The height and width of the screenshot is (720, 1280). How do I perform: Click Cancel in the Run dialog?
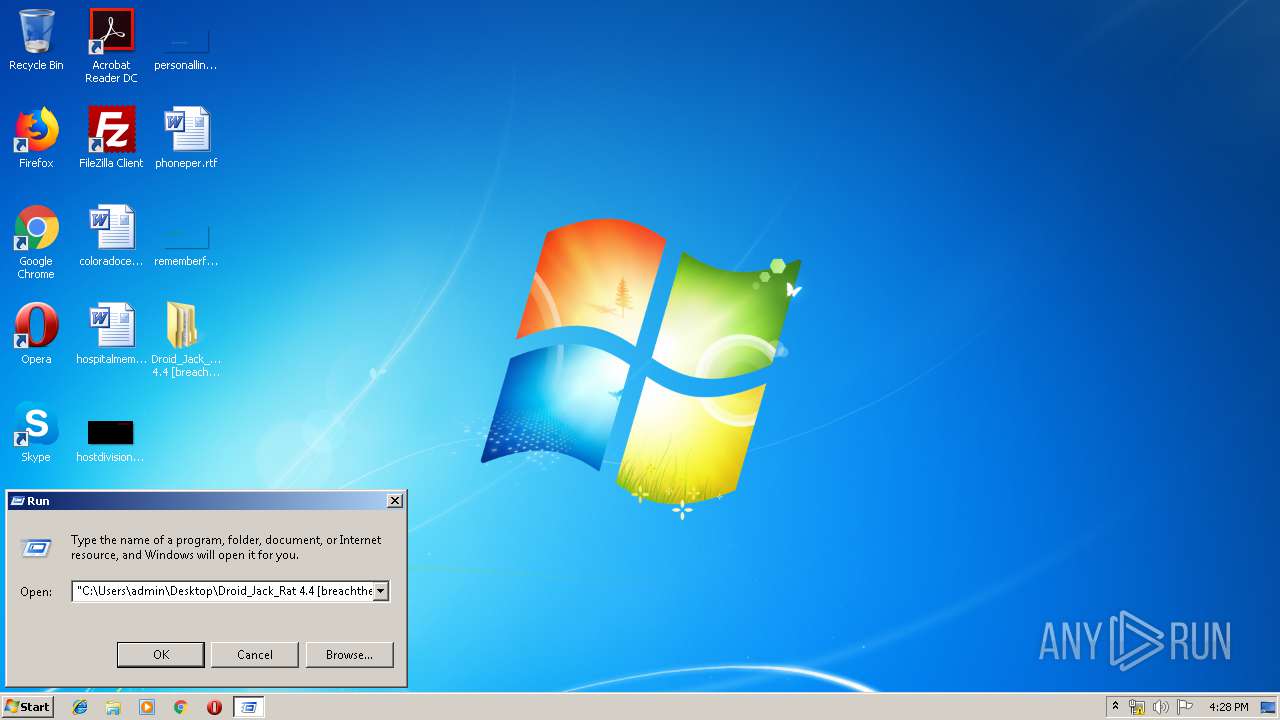[255, 655]
